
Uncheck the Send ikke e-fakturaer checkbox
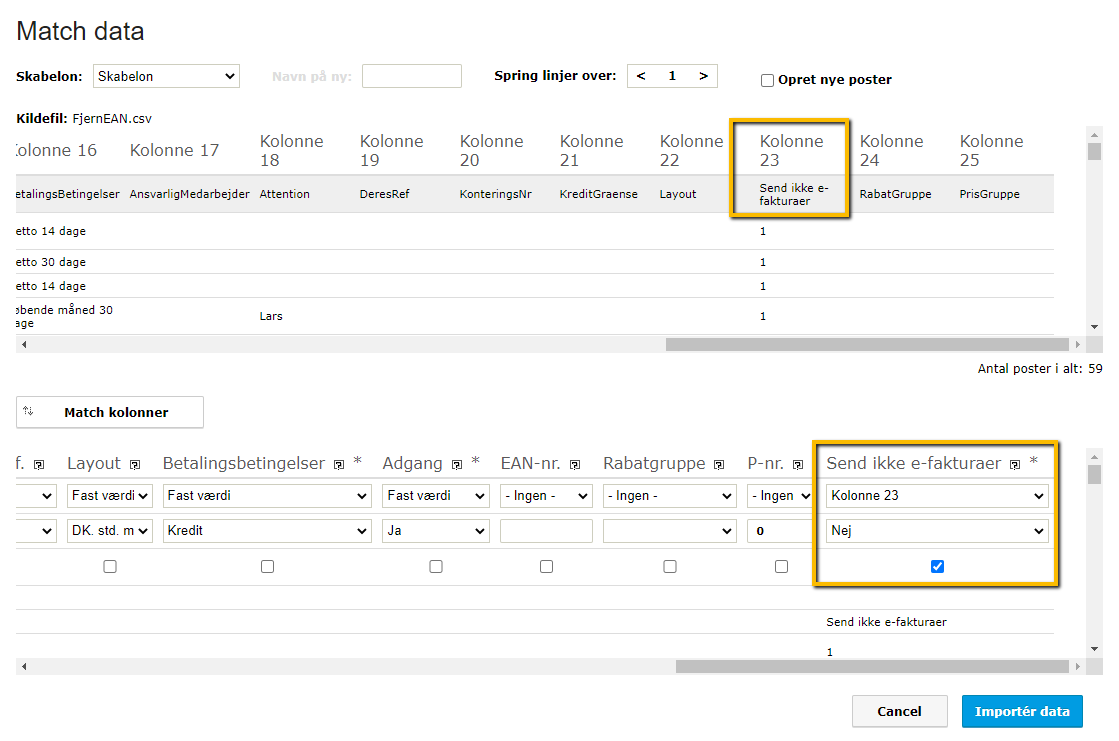[x=937, y=566]
